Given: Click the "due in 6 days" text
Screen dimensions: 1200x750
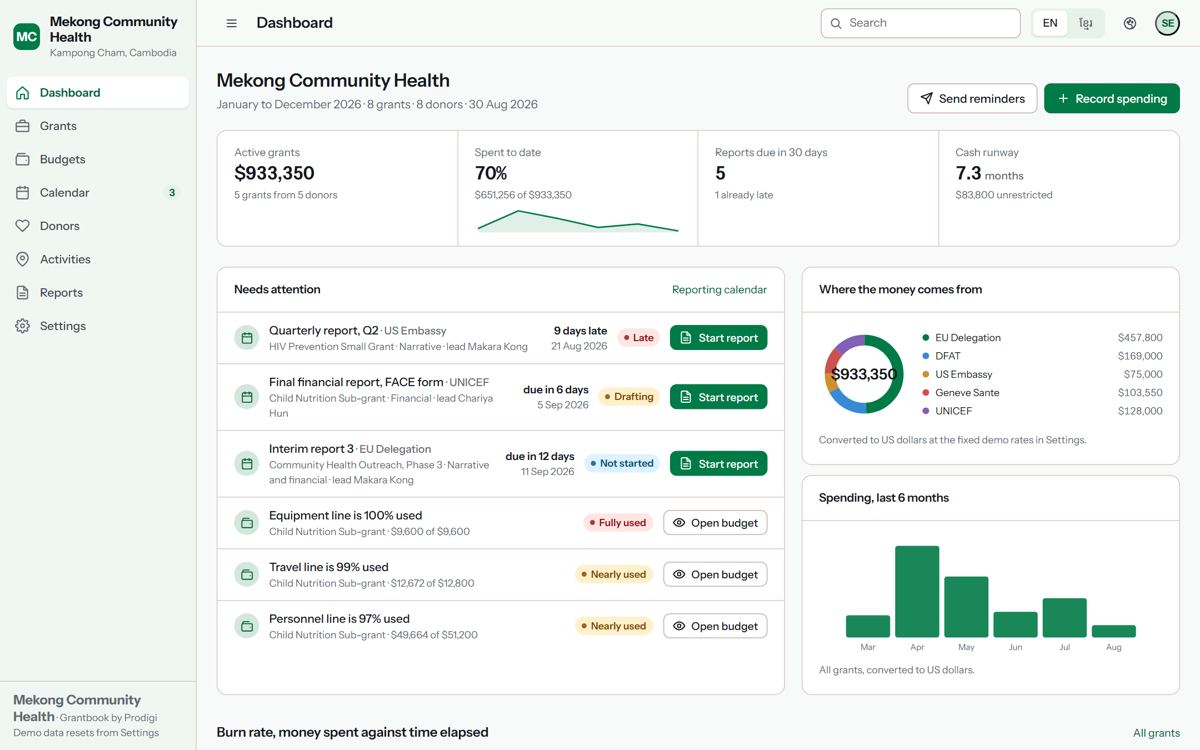Looking at the screenshot, I should [556, 390].
